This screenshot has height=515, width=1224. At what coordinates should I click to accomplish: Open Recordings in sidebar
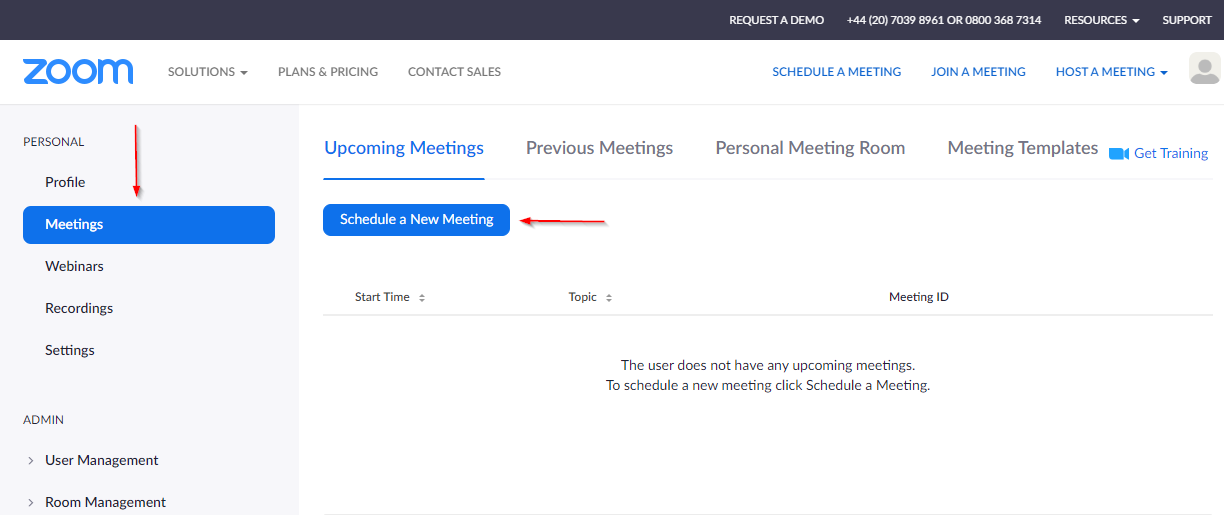click(79, 308)
